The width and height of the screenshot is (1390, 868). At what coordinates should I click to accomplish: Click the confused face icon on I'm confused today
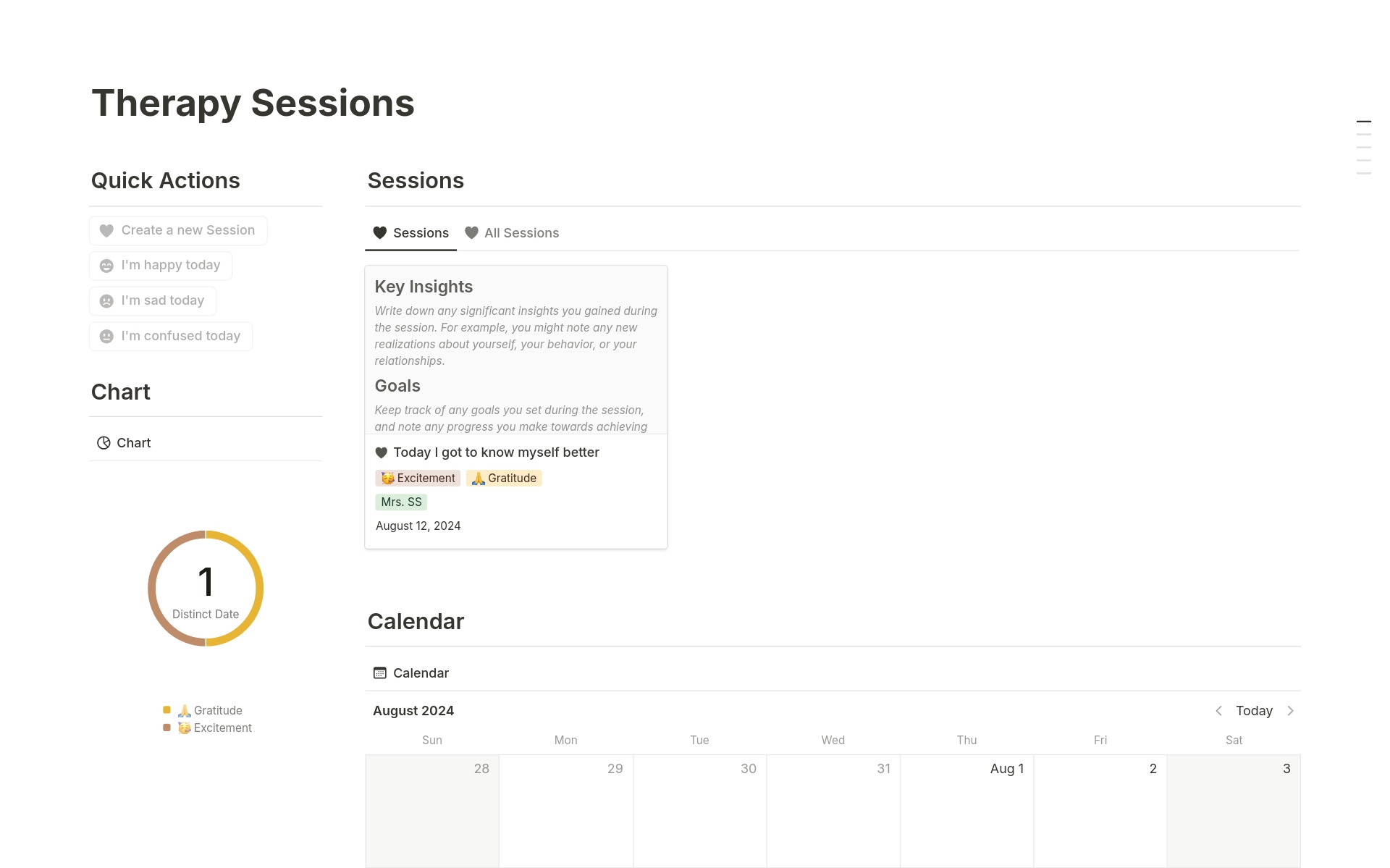pos(106,337)
